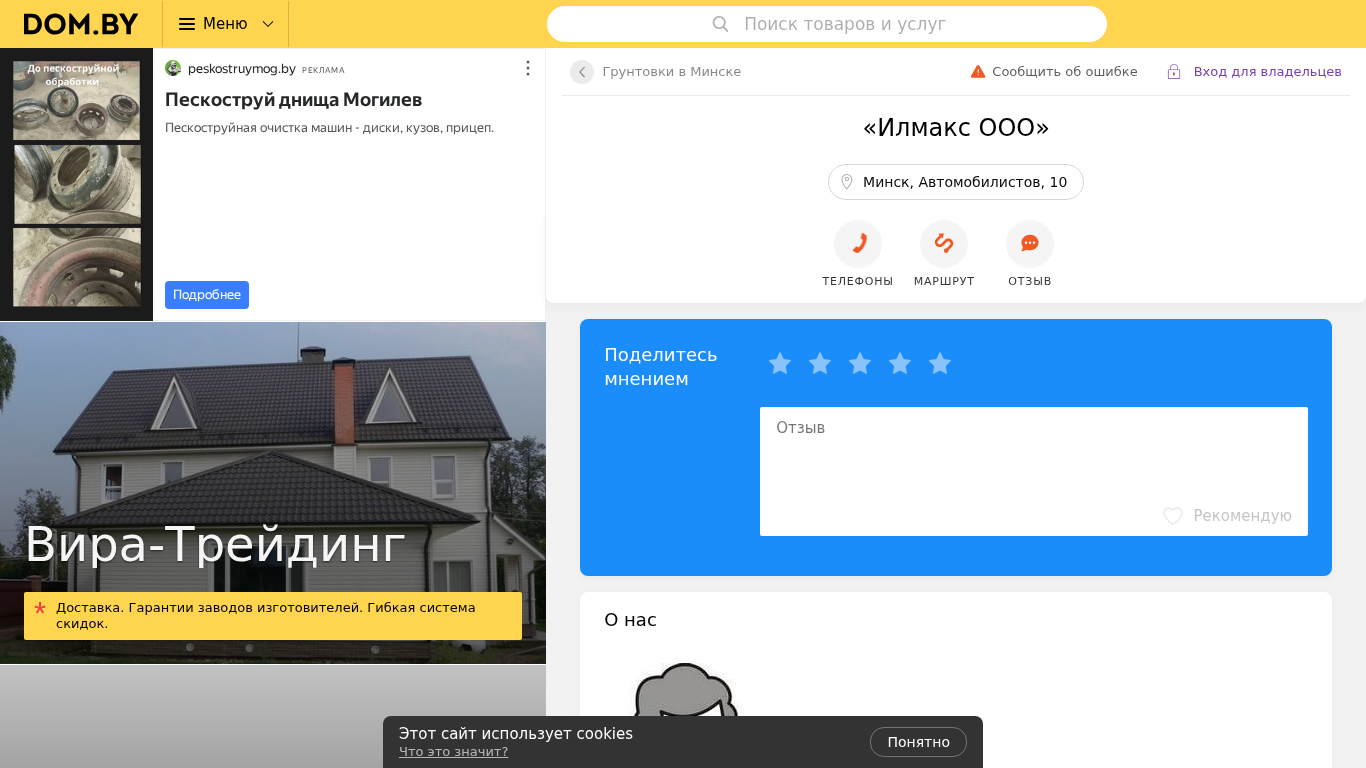Open the DOM.BY home logo
Viewport: 1366px width, 768px height.
(81, 24)
